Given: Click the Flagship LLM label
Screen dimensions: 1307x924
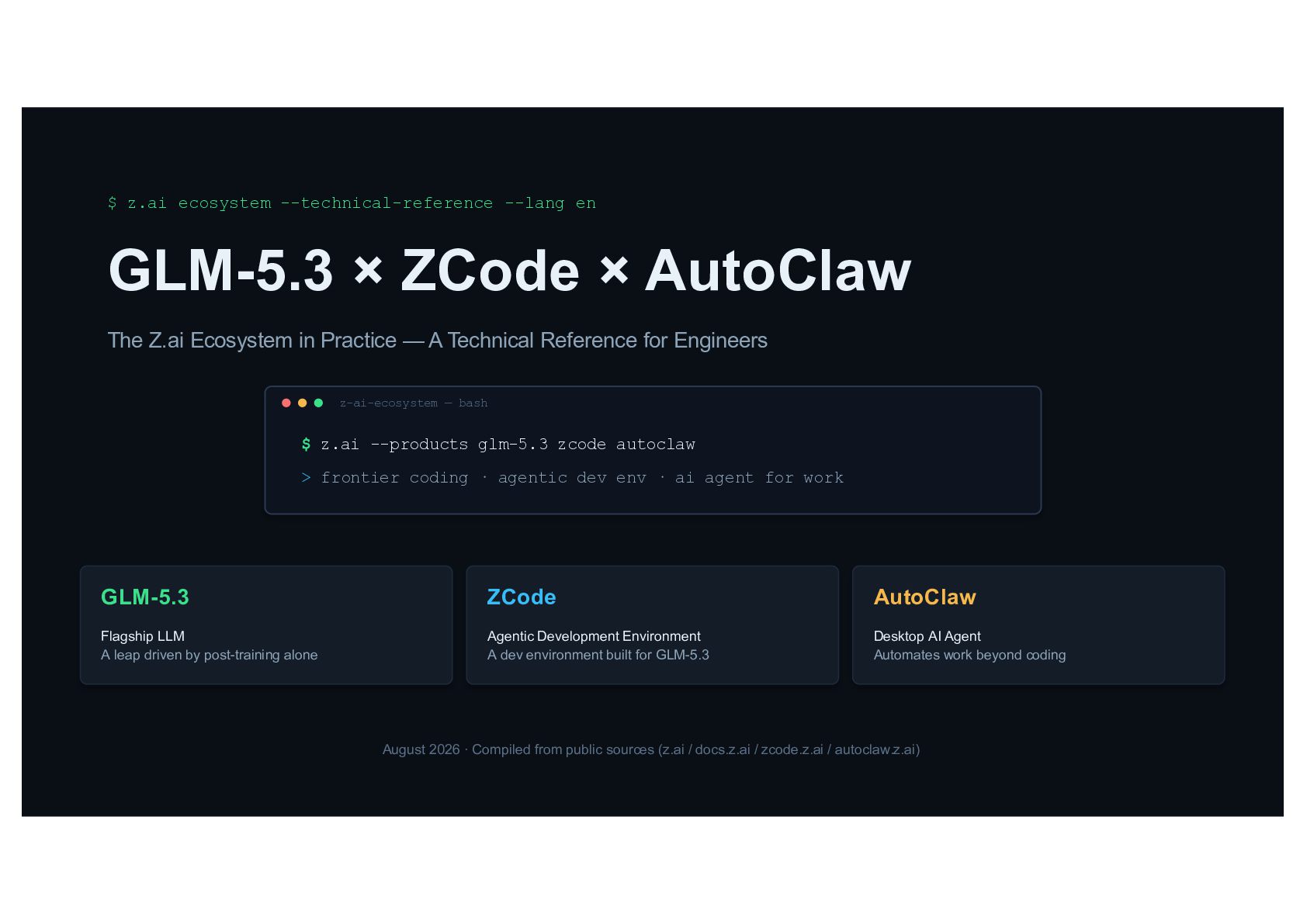Looking at the screenshot, I should tap(143, 636).
